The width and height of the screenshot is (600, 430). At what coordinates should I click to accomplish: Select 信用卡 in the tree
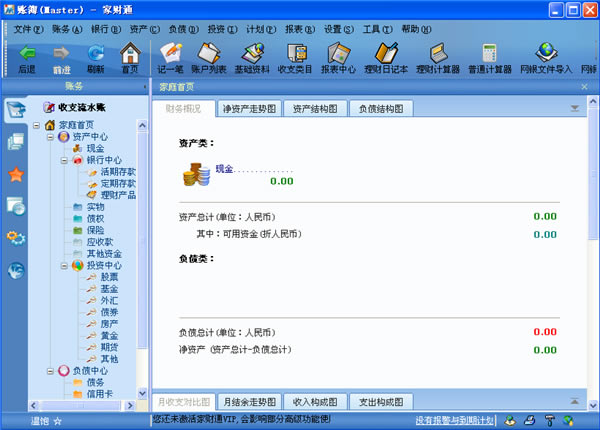[99, 394]
